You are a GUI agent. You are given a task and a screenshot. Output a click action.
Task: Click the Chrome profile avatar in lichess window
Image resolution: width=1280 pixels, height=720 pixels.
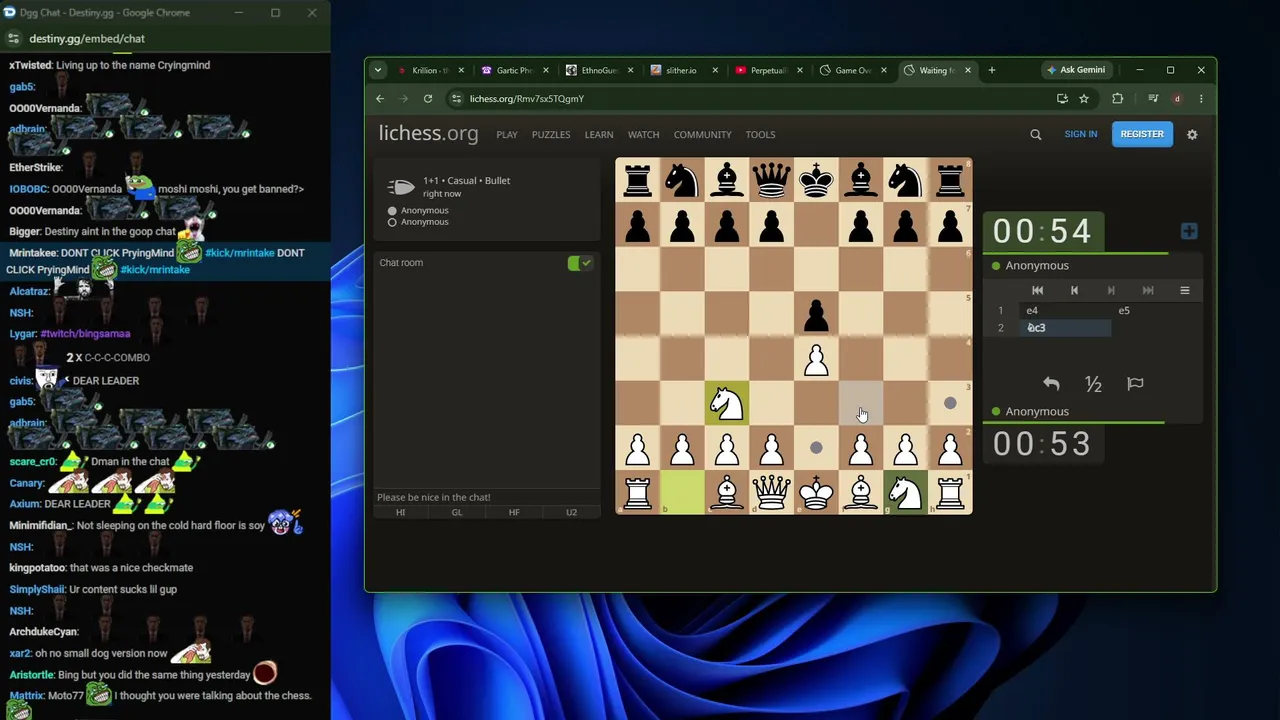(1177, 99)
